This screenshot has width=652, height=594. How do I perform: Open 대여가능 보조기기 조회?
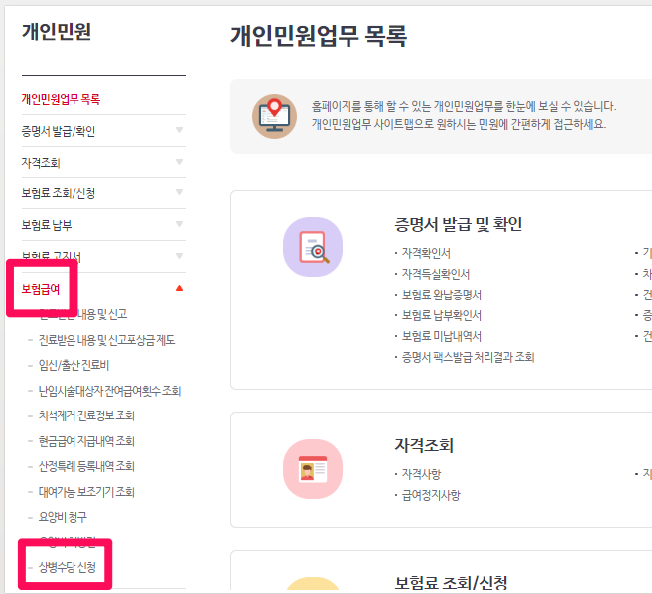tap(86, 492)
